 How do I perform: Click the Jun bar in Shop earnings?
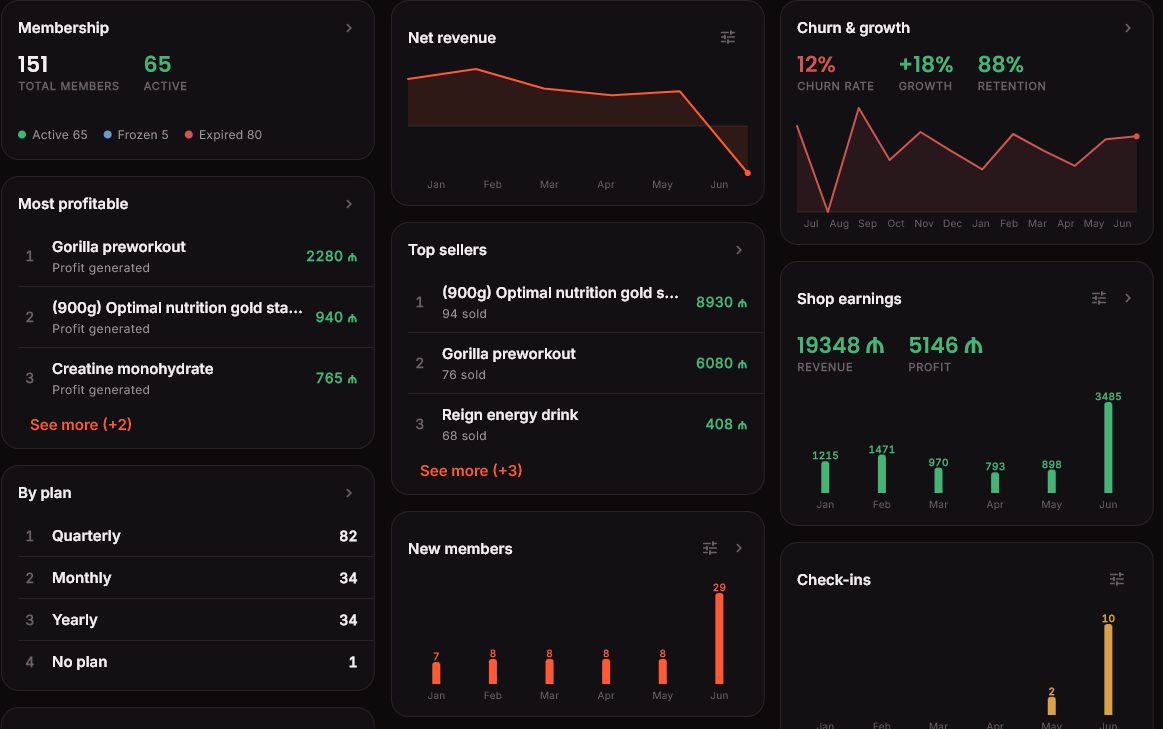(1108, 448)
